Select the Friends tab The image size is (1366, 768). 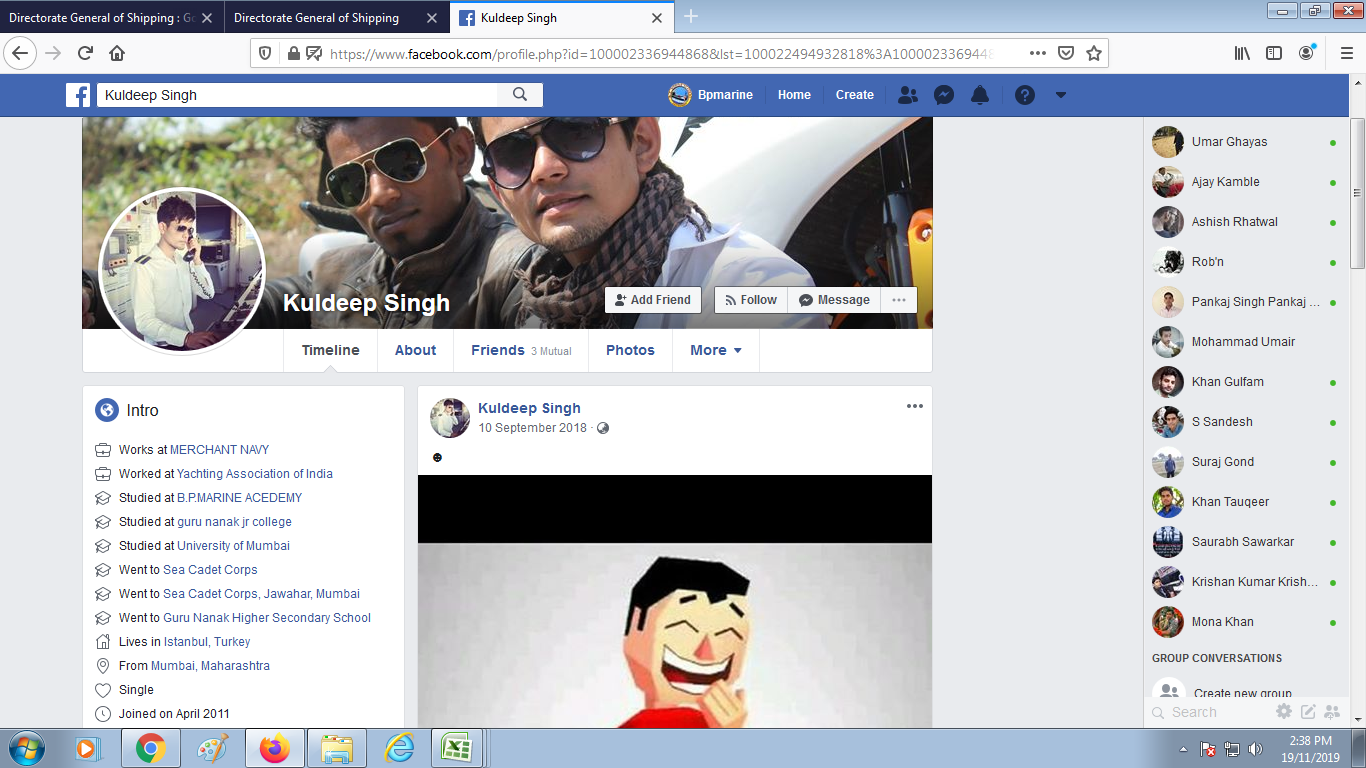(x=521, y=350)
